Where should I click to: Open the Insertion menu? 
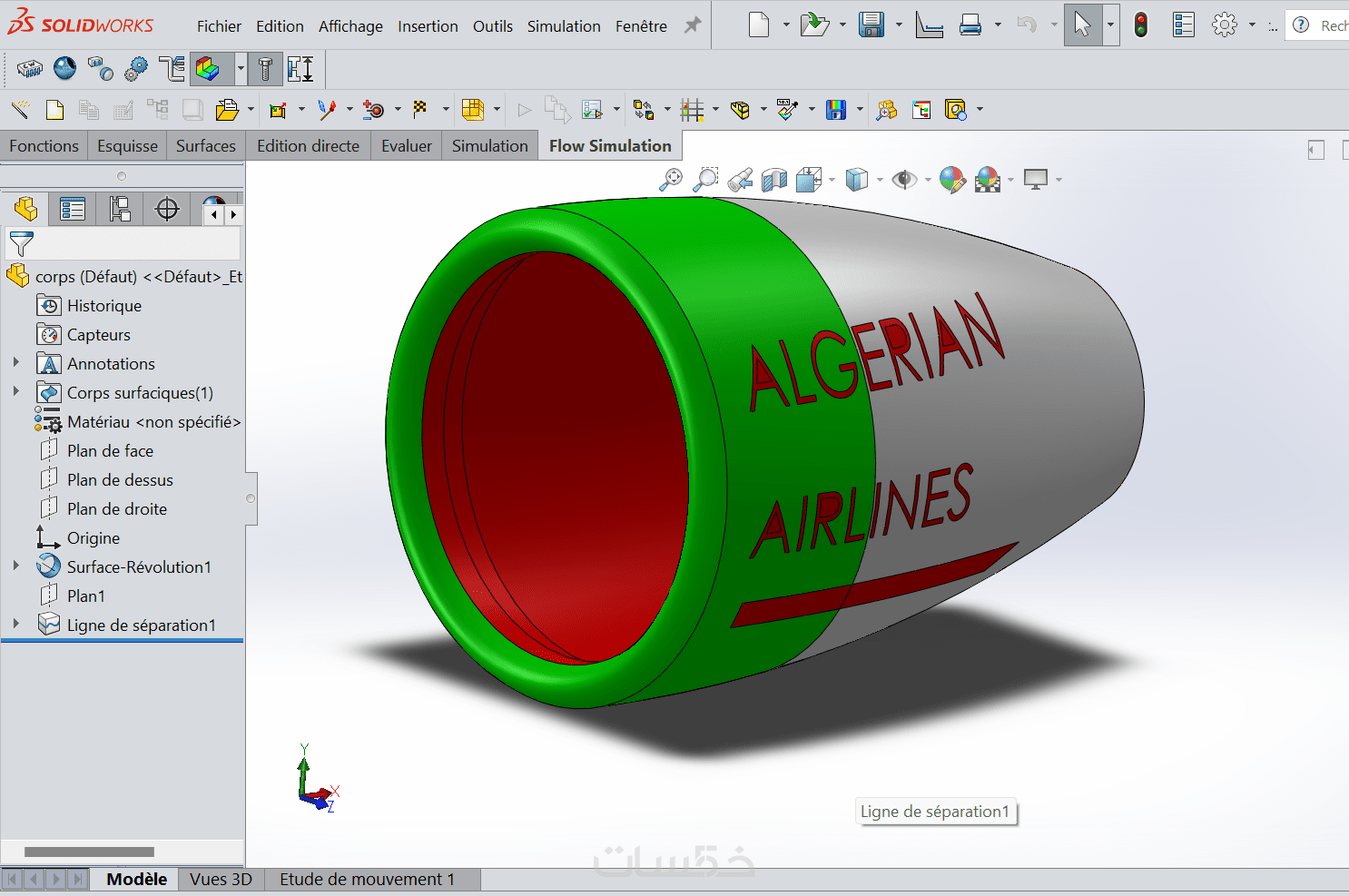click(428, 26)
